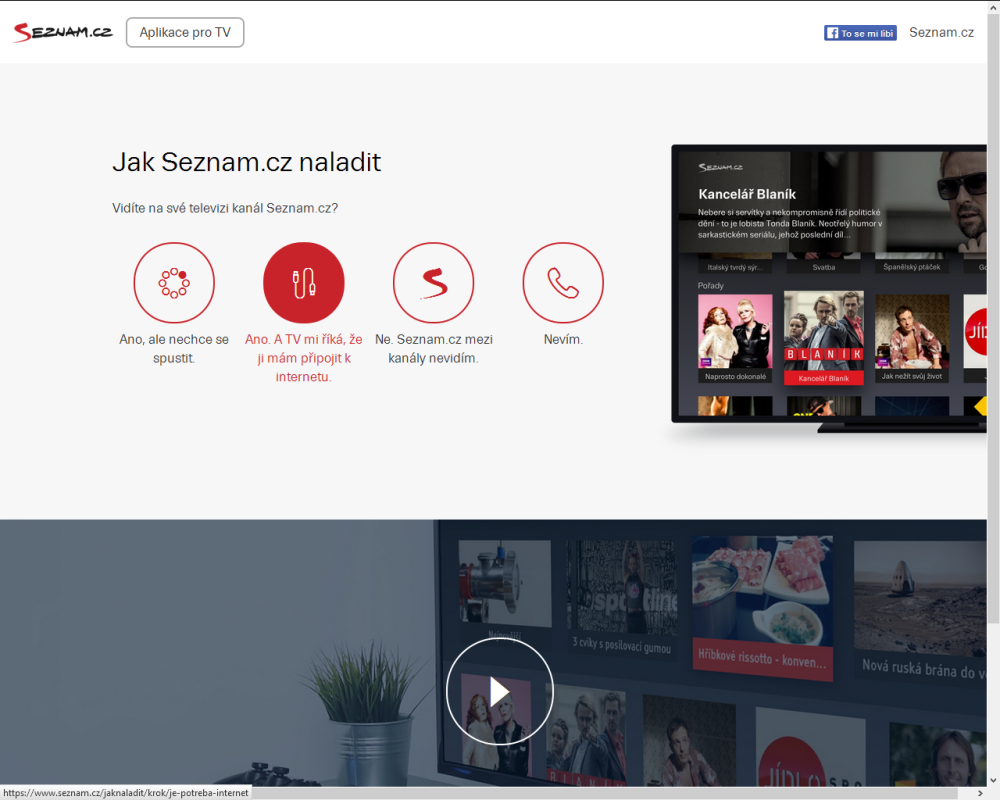Select the telephone icon under Nevím
The image size is (1000, 800).
563,282
